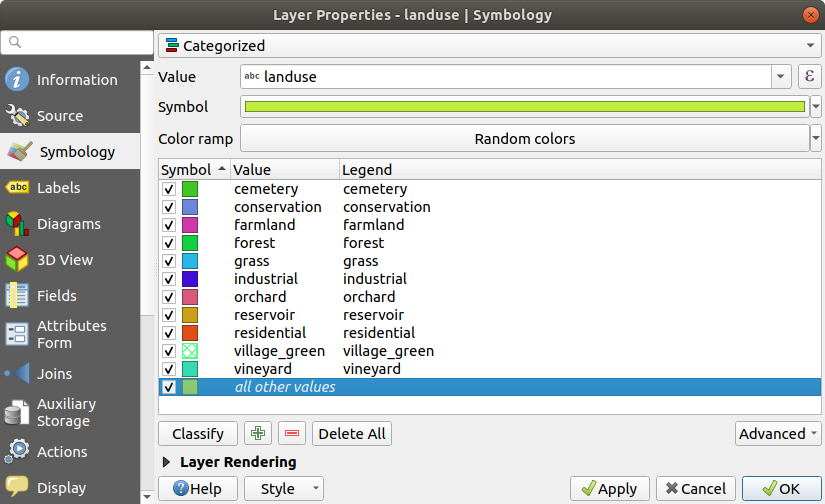Open the expression editor epsilon button

coord(808,77)
